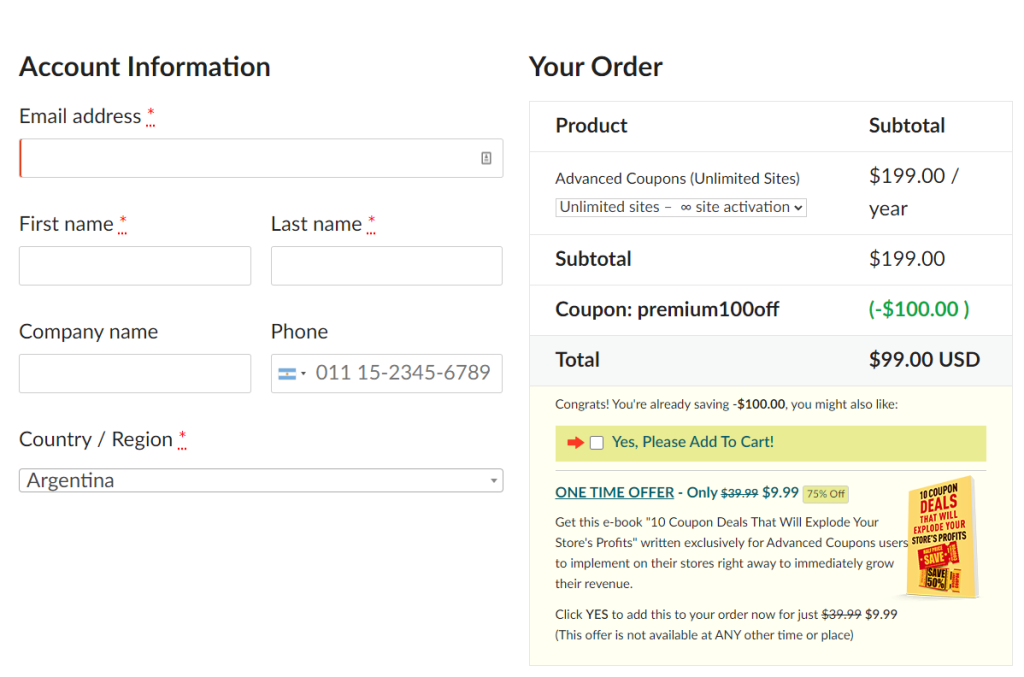Screen dimensions: 1024x677
Task: Tick the 'Yes, Please Add To Cart' checkbox
Action: 597,443
